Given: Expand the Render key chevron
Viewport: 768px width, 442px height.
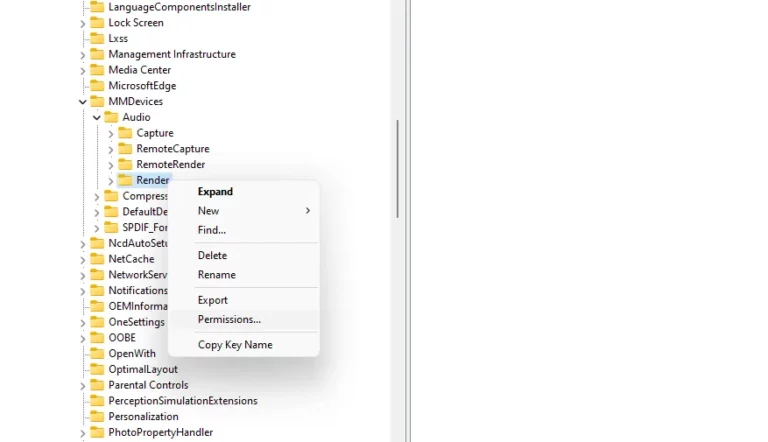Looking at the screenshot, I should pyautogui.click(x=111, y=181).
